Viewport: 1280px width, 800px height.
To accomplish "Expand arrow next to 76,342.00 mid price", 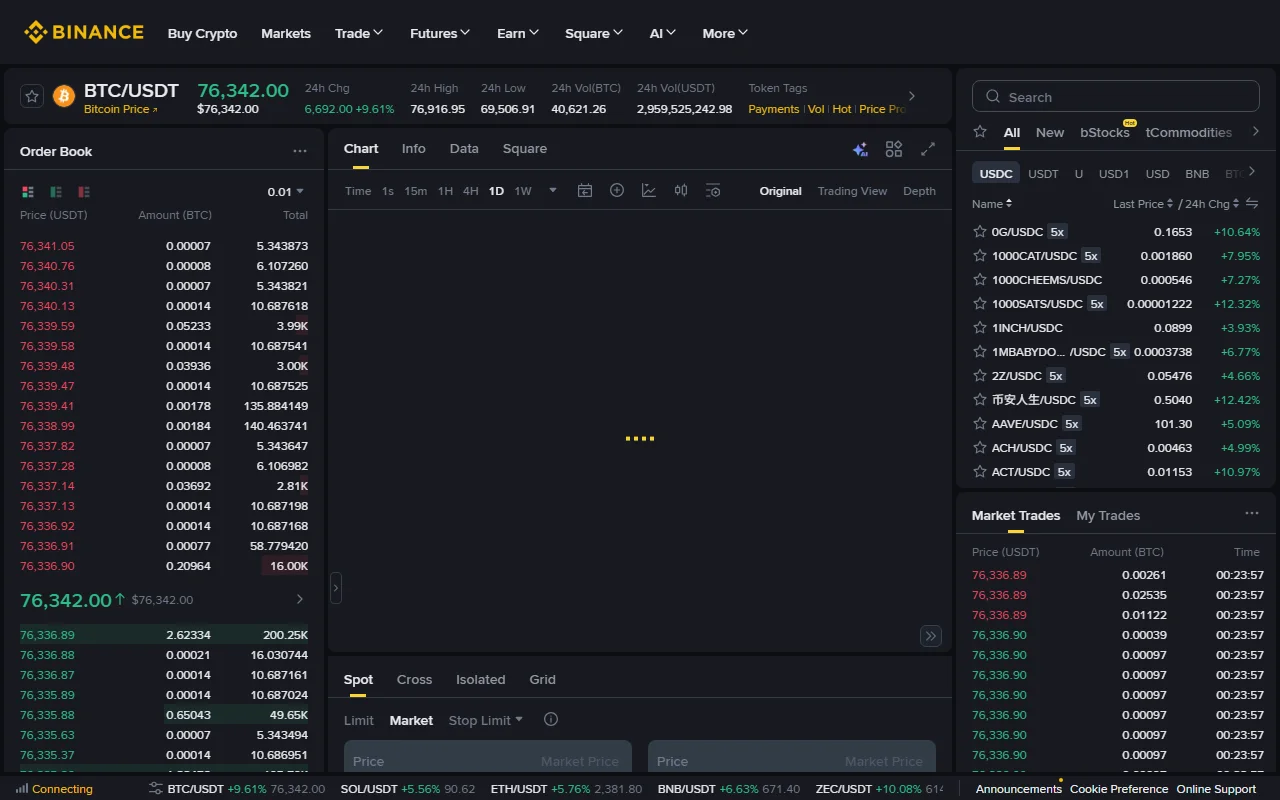I will [x=300, y=599].
